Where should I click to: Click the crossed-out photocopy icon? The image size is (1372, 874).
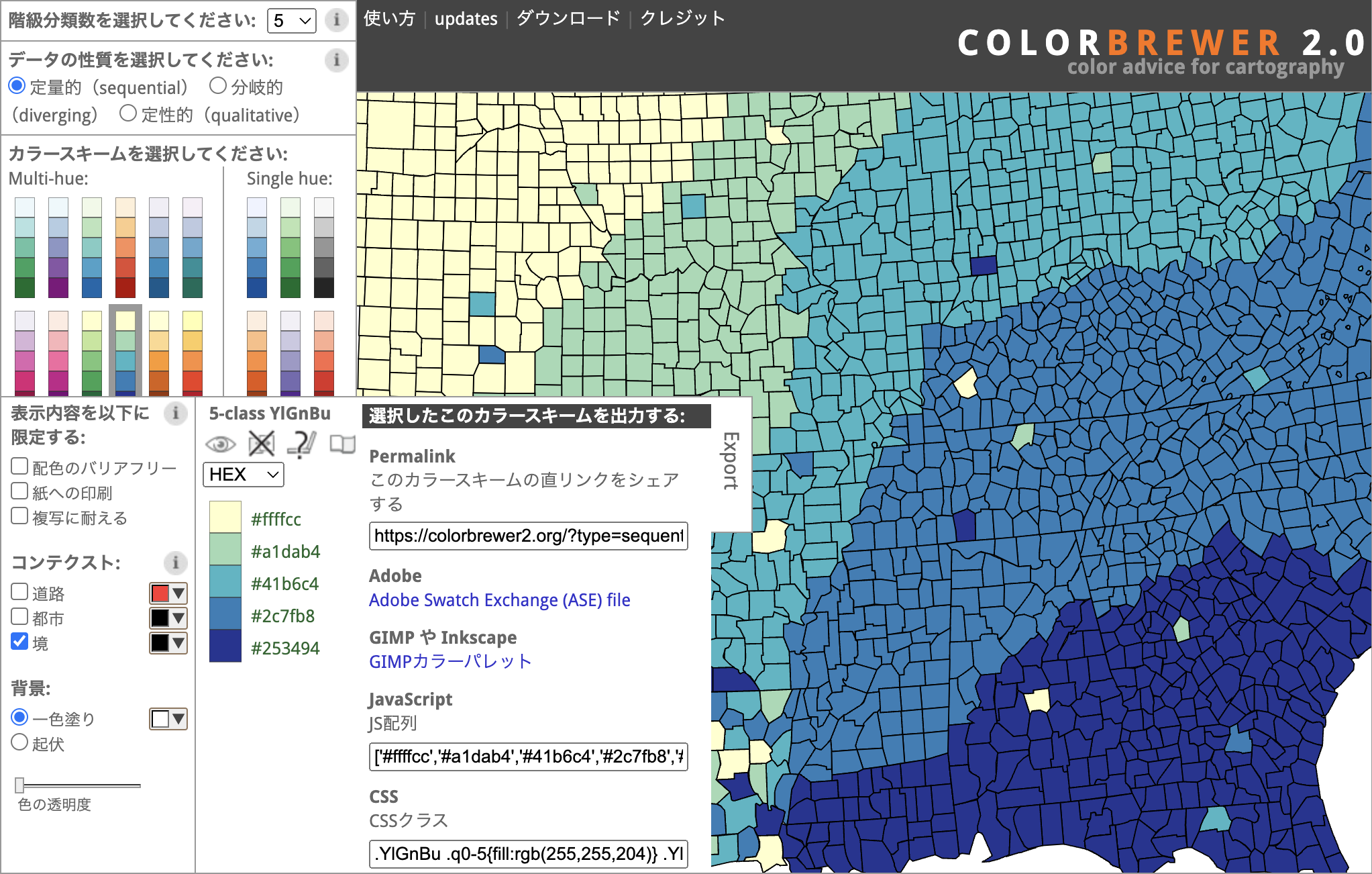coord(261,444)
